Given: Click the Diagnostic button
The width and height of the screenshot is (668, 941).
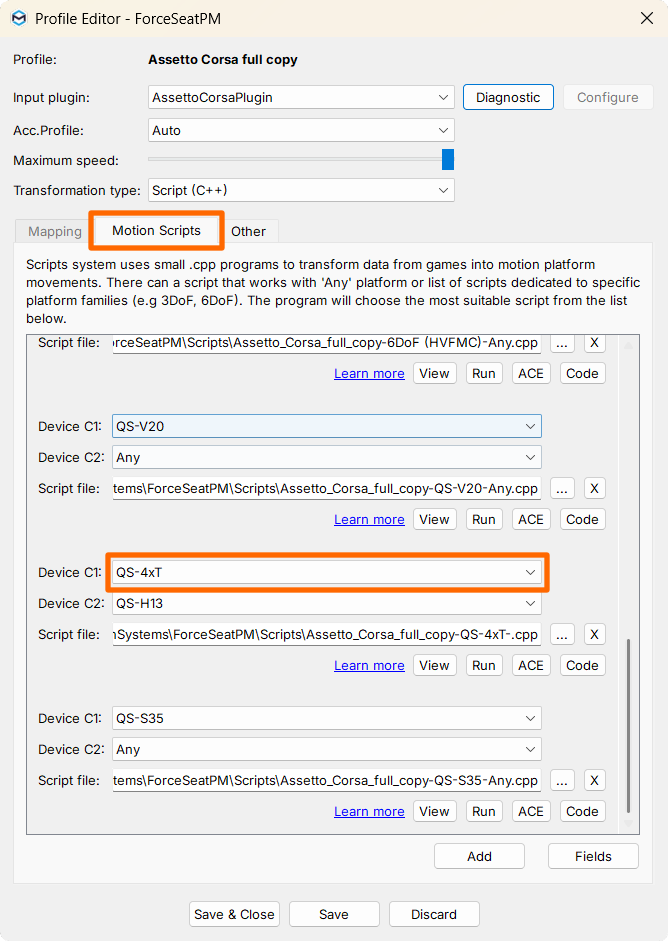Looking at the screenshot, I should (x=508, y=97).
